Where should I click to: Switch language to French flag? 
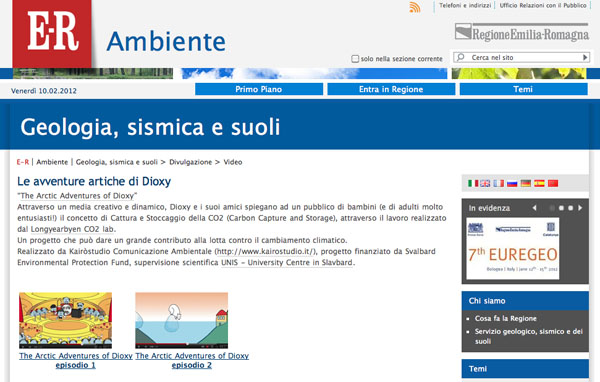[499, 183]
